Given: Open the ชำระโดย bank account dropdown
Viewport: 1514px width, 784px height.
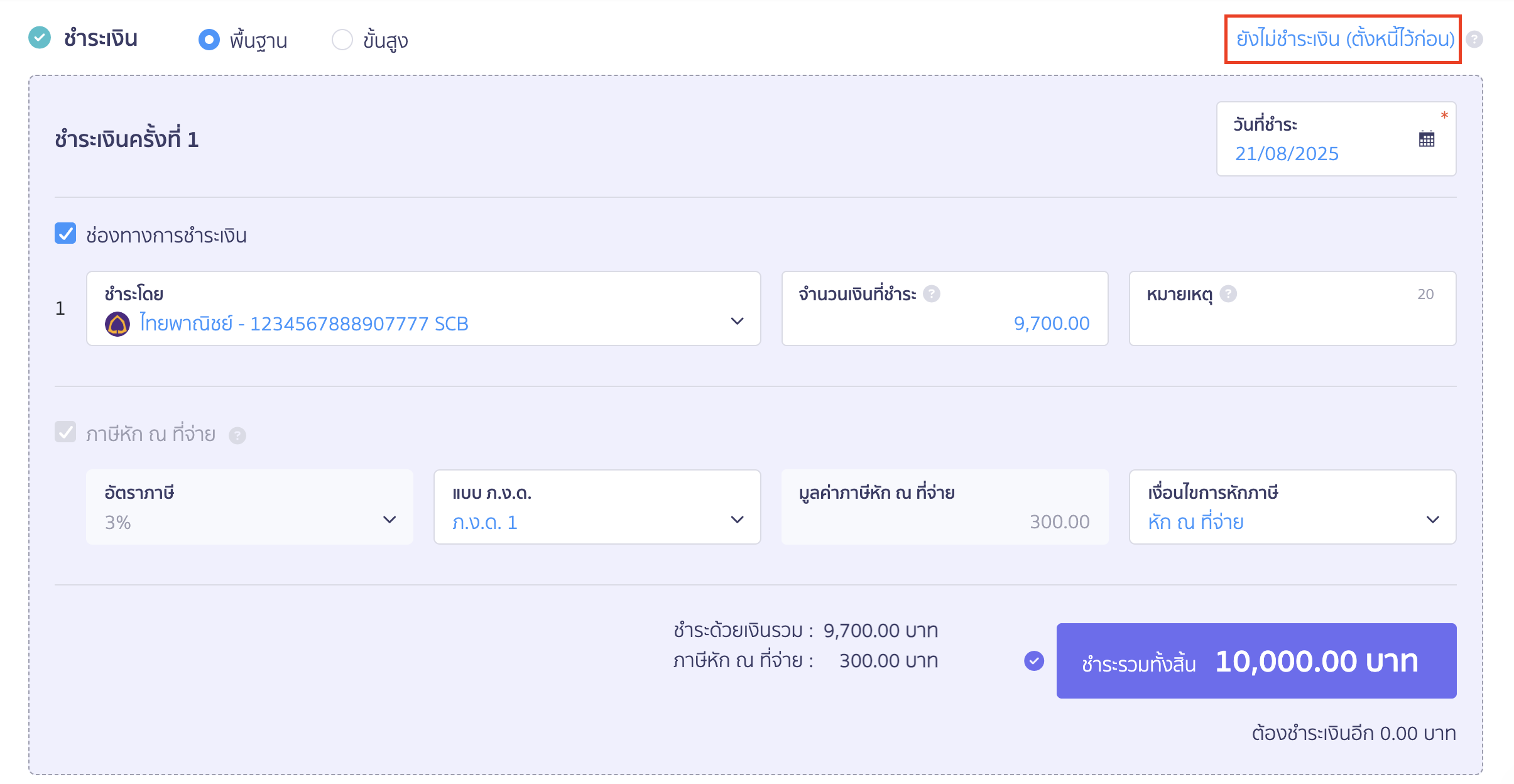Looking at the screenshot, I should click(423, 308).
